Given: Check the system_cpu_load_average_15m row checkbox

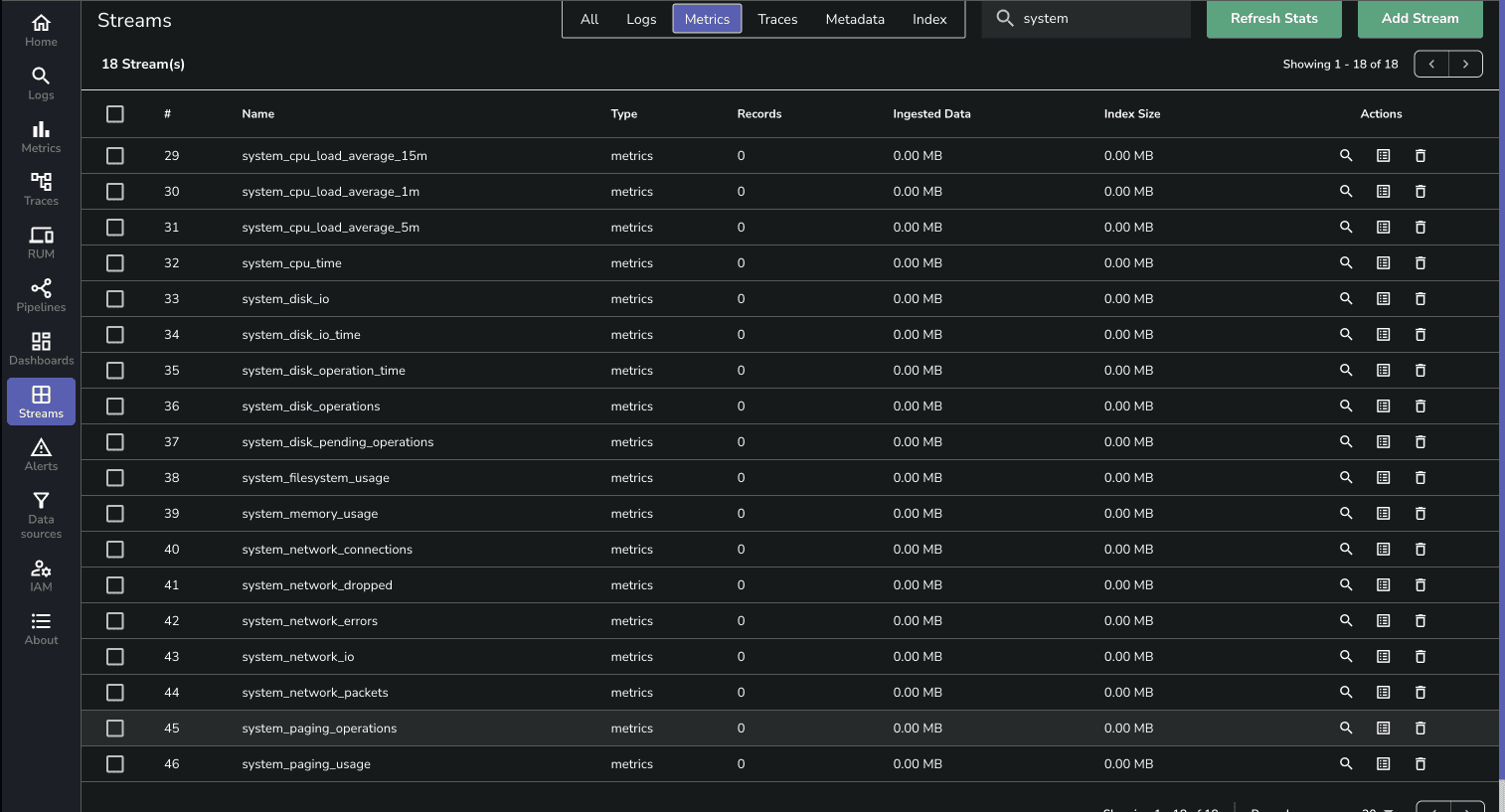Looking at the screenshot, I should tap(115, 156).
